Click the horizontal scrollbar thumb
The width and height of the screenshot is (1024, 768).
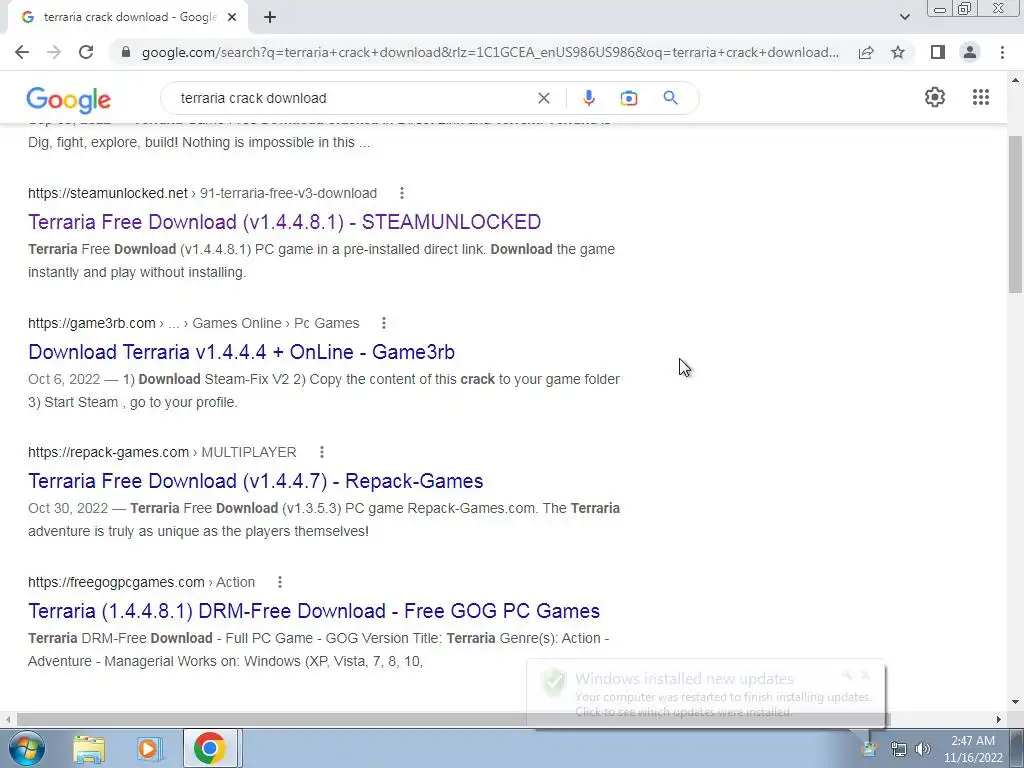tap(454, 719)
